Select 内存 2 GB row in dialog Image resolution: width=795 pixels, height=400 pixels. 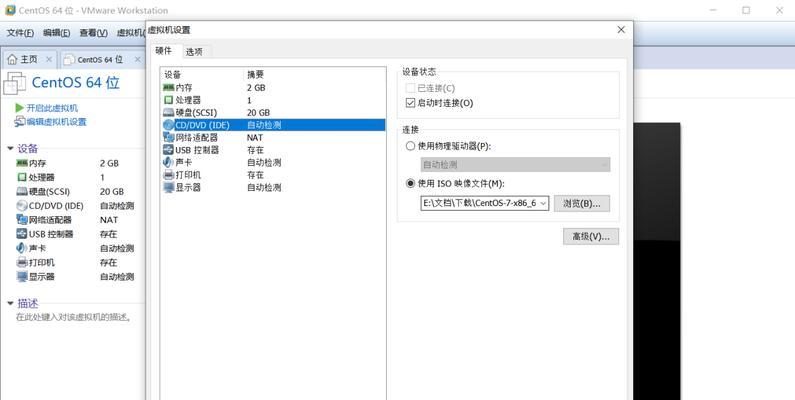[273, 87]
